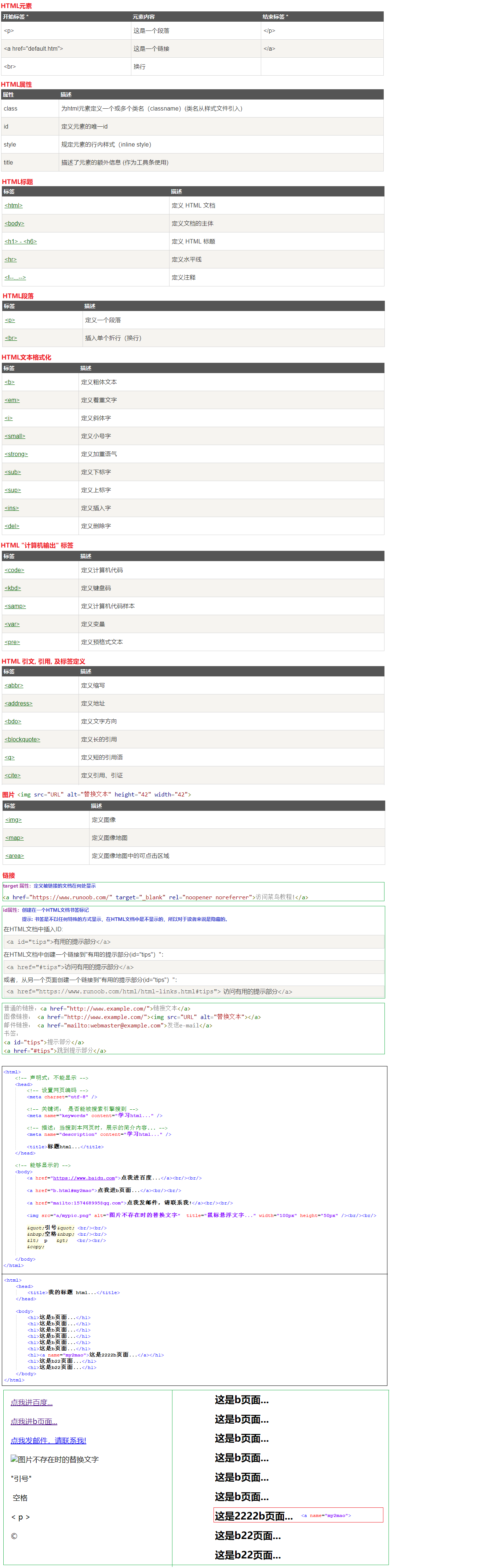
Task: Open the <area> tag link
Action: tap(15, 856)
